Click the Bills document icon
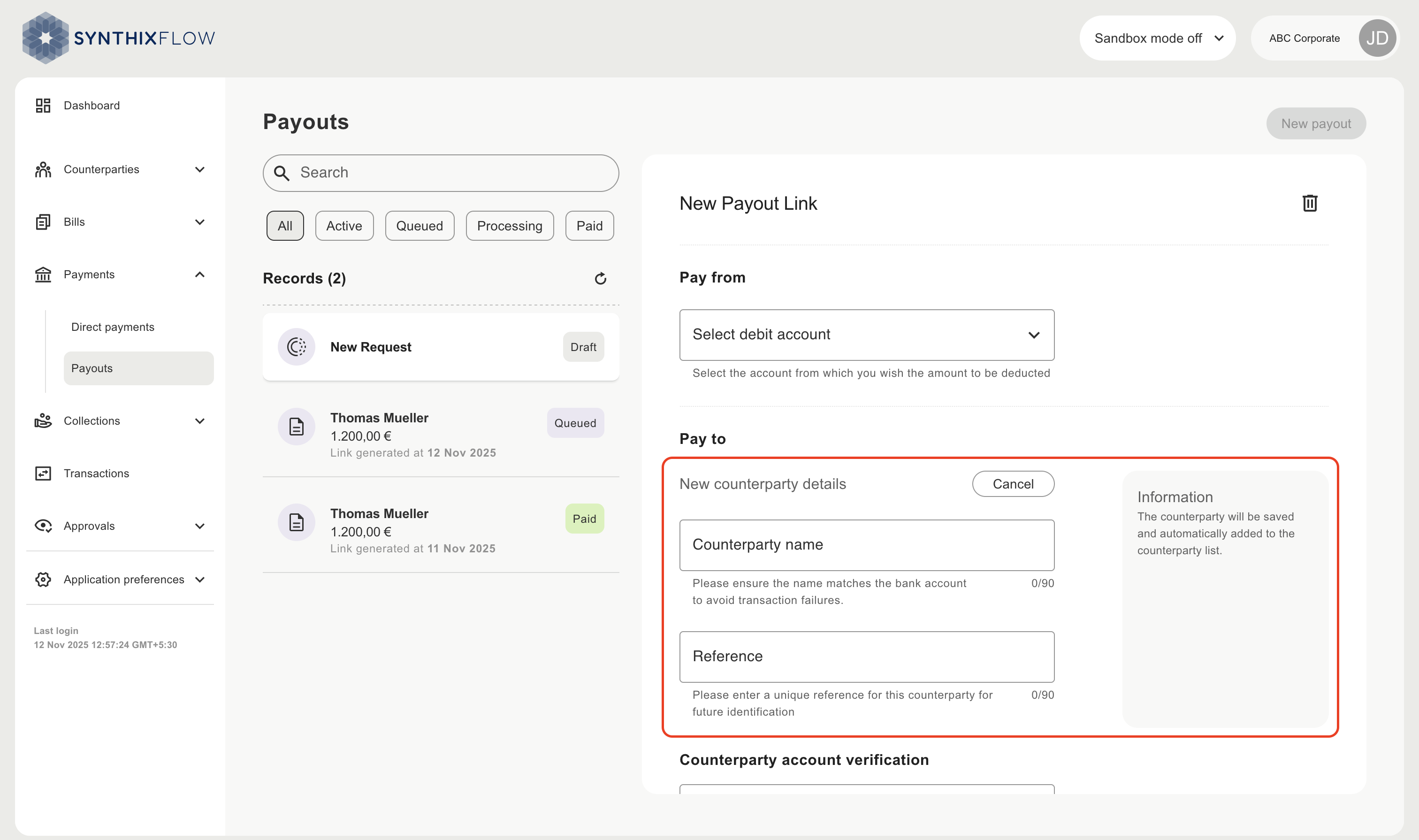 tap(43, 222)
